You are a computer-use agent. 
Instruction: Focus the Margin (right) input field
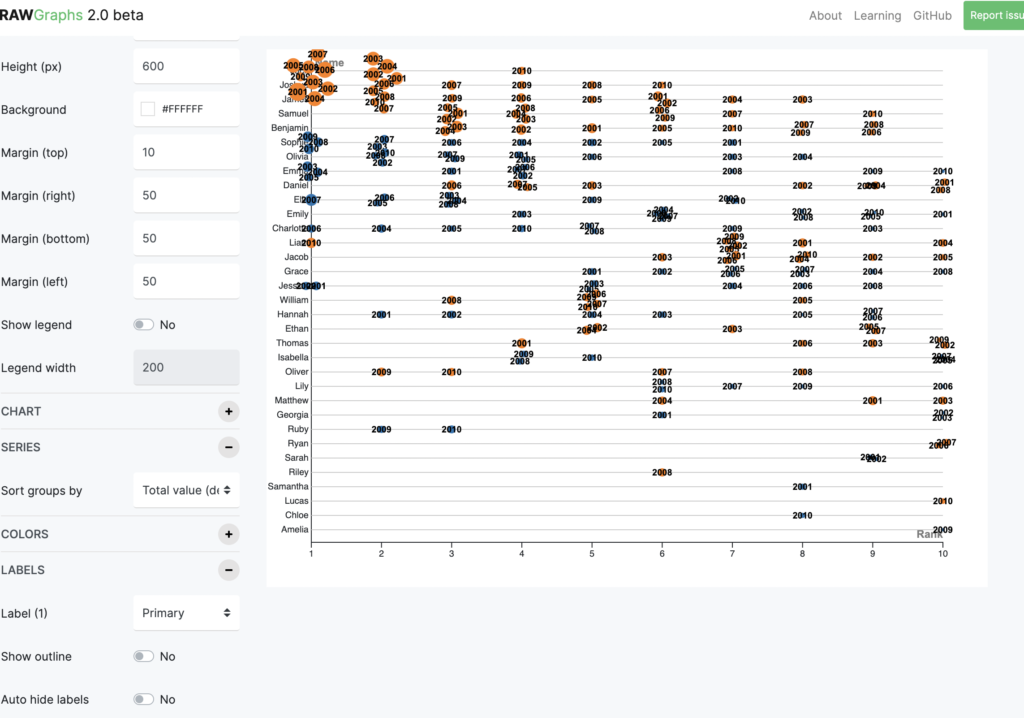(186, 195)
